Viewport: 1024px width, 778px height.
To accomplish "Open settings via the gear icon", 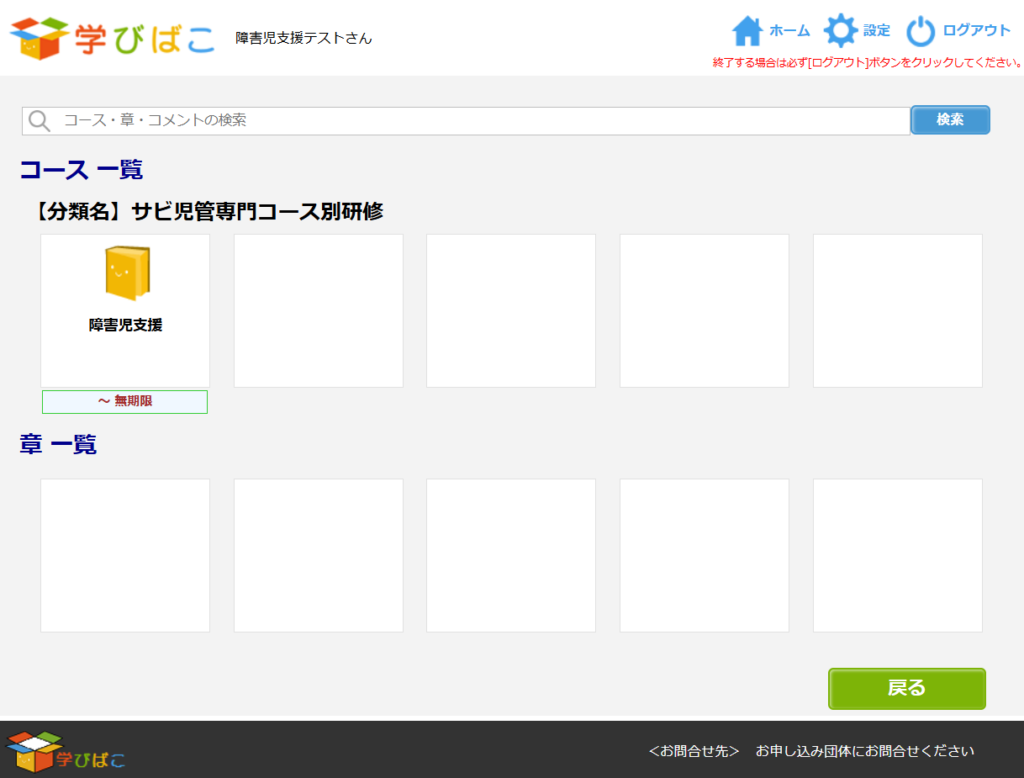I will (x=839, y=31).
